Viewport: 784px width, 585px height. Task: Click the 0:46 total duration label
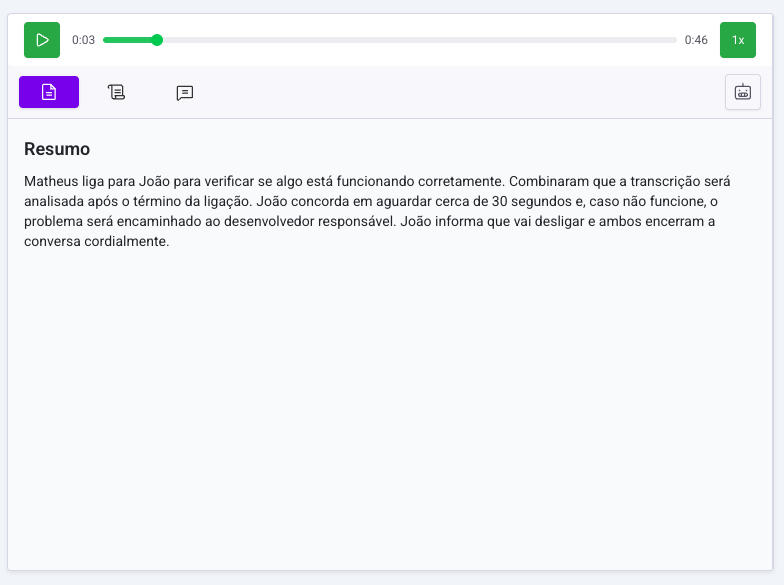696,40
